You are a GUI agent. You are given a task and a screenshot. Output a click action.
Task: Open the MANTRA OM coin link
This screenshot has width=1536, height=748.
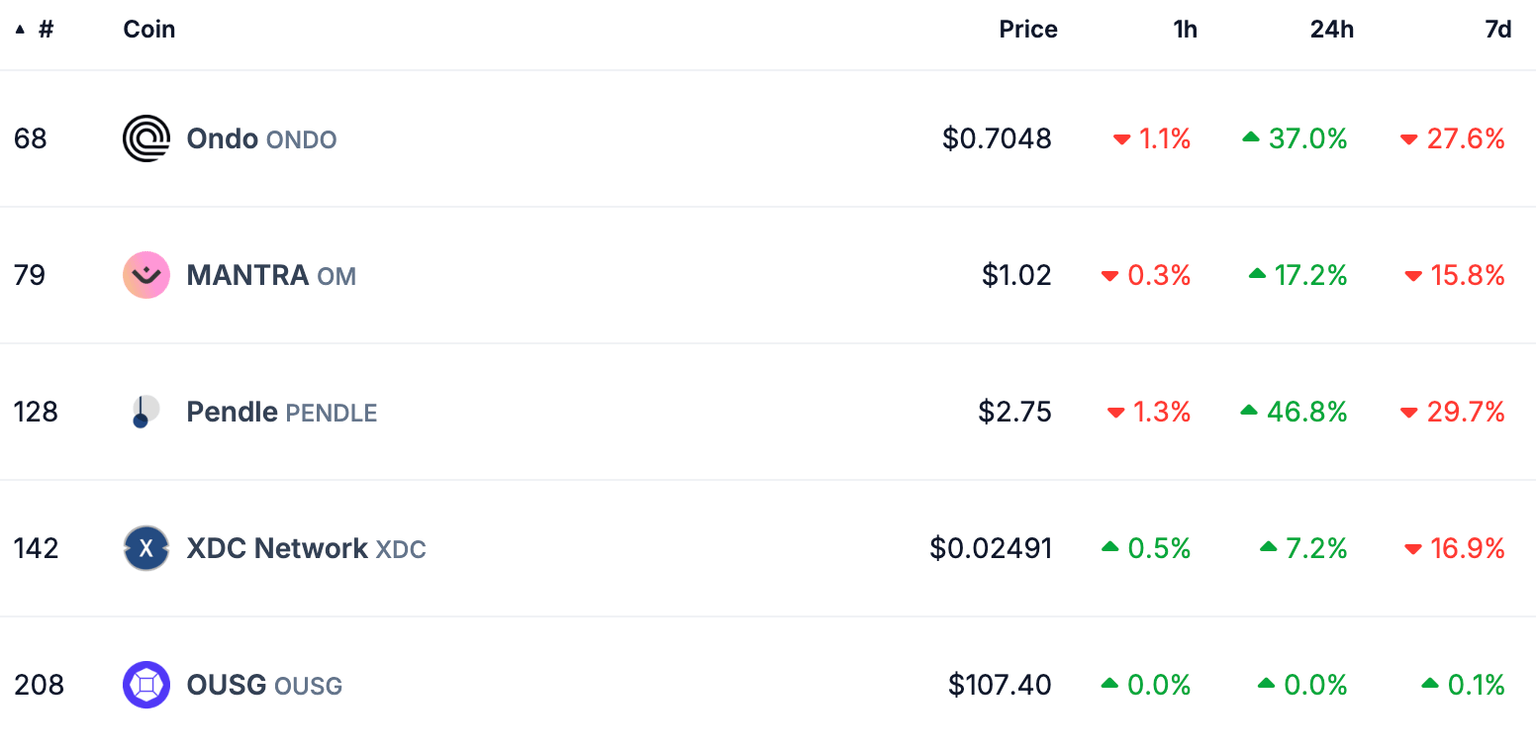coord(270,275)
